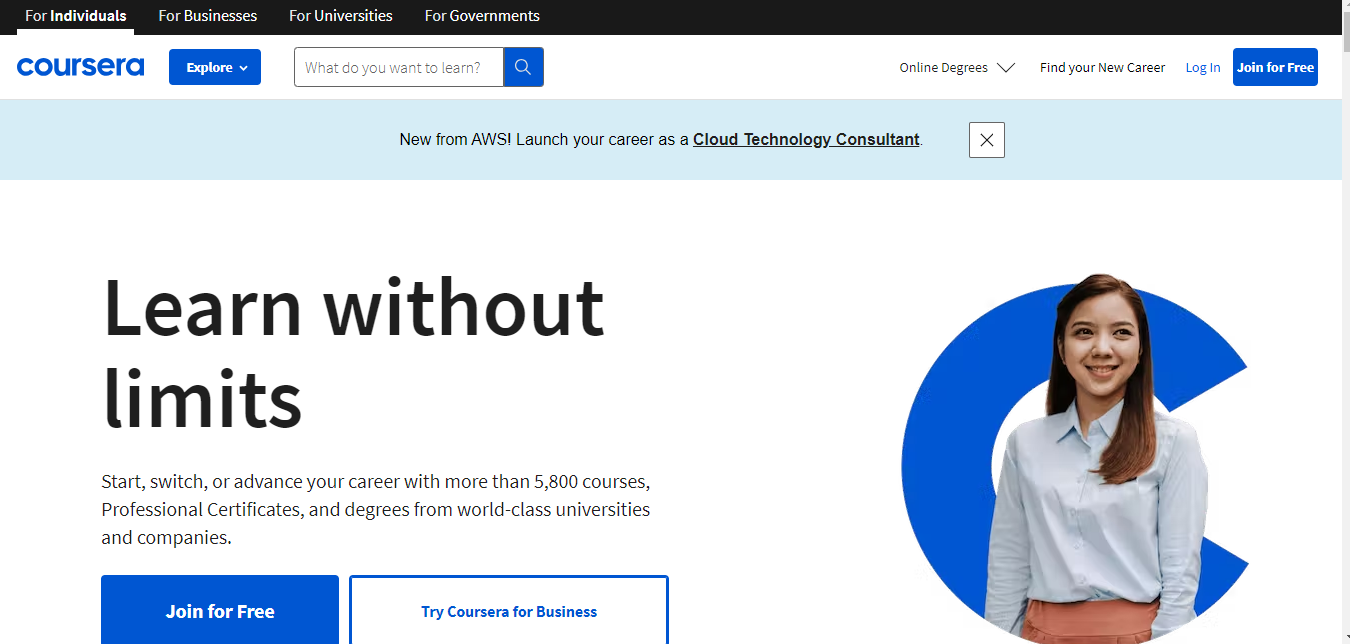This screenshot has height=644, width=1350.
Task: Go to the For Governments tab
Action: (x=482, y=16)
